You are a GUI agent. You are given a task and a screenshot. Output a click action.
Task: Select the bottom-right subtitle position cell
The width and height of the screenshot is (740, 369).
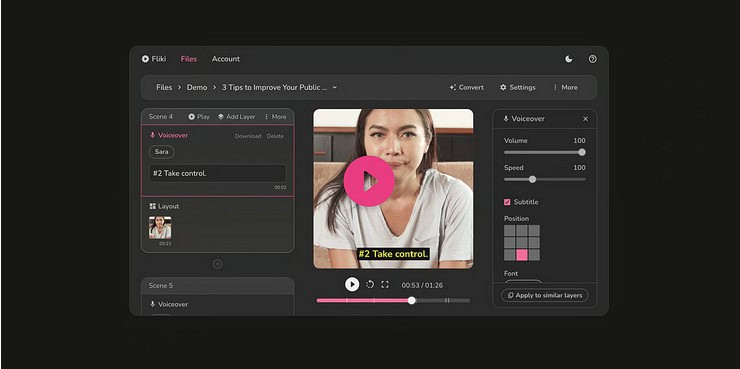[x=534, y=255]
